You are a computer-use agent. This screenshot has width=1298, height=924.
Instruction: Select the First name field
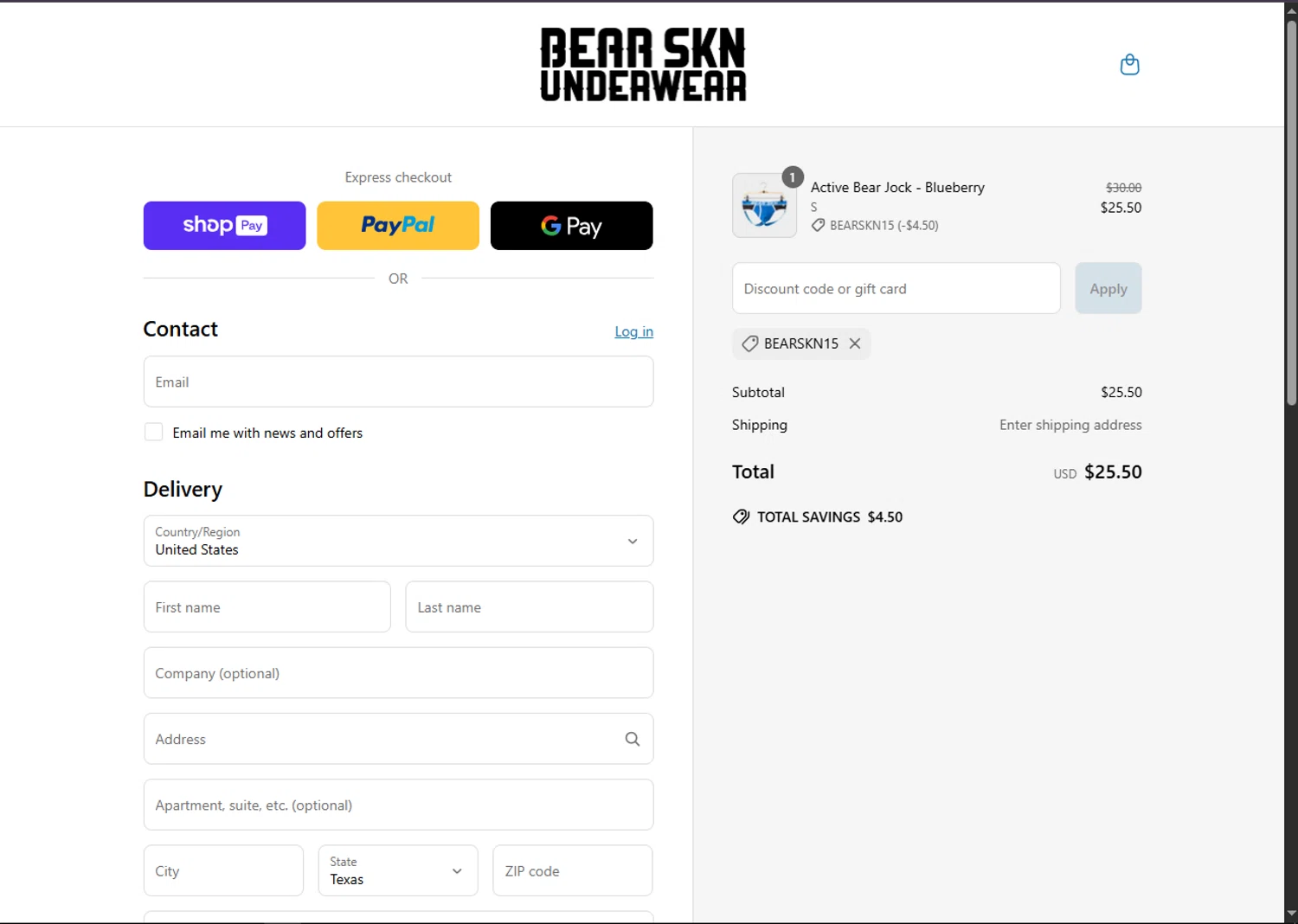267,606
